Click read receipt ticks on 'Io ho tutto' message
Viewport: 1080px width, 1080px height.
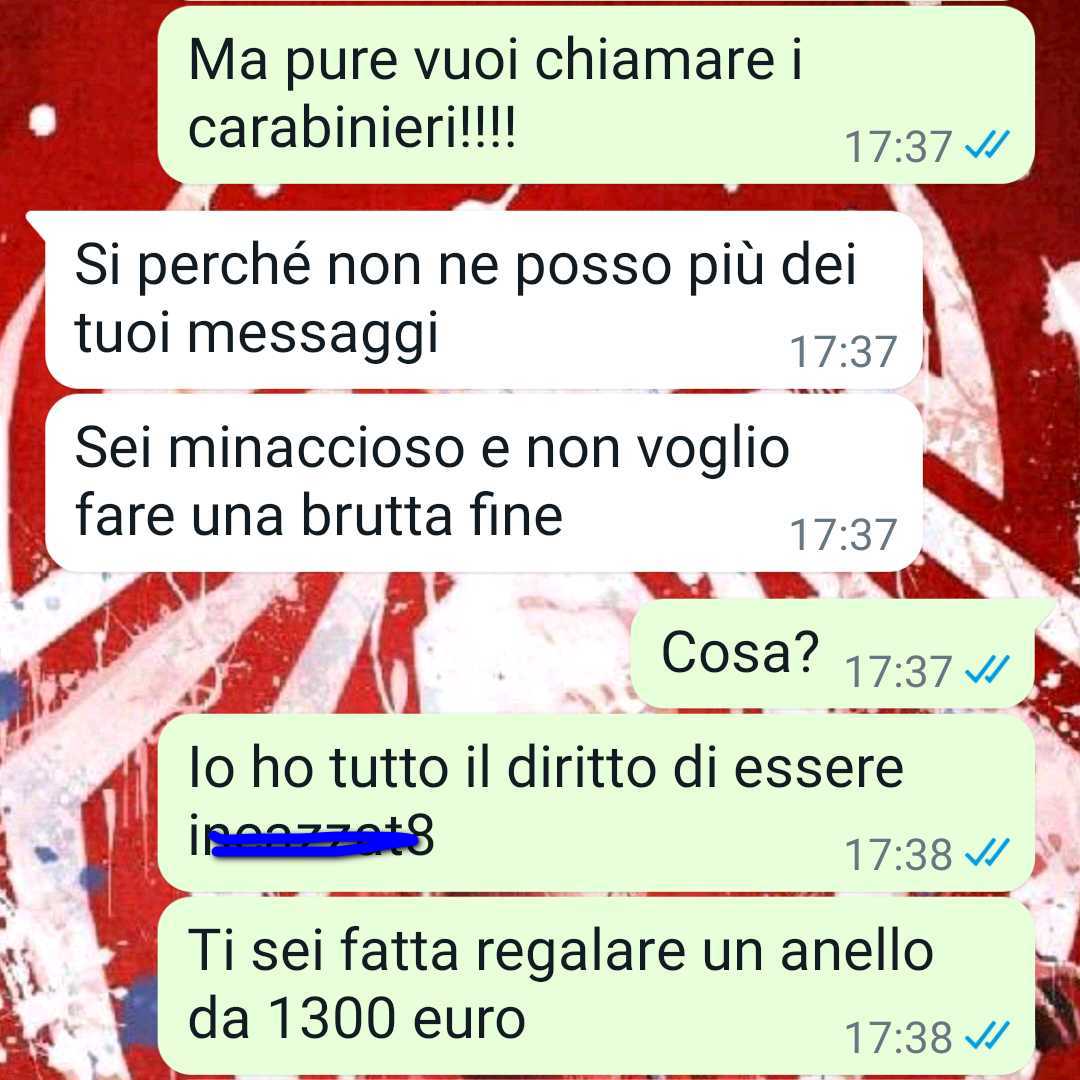(x=987, y=853)
